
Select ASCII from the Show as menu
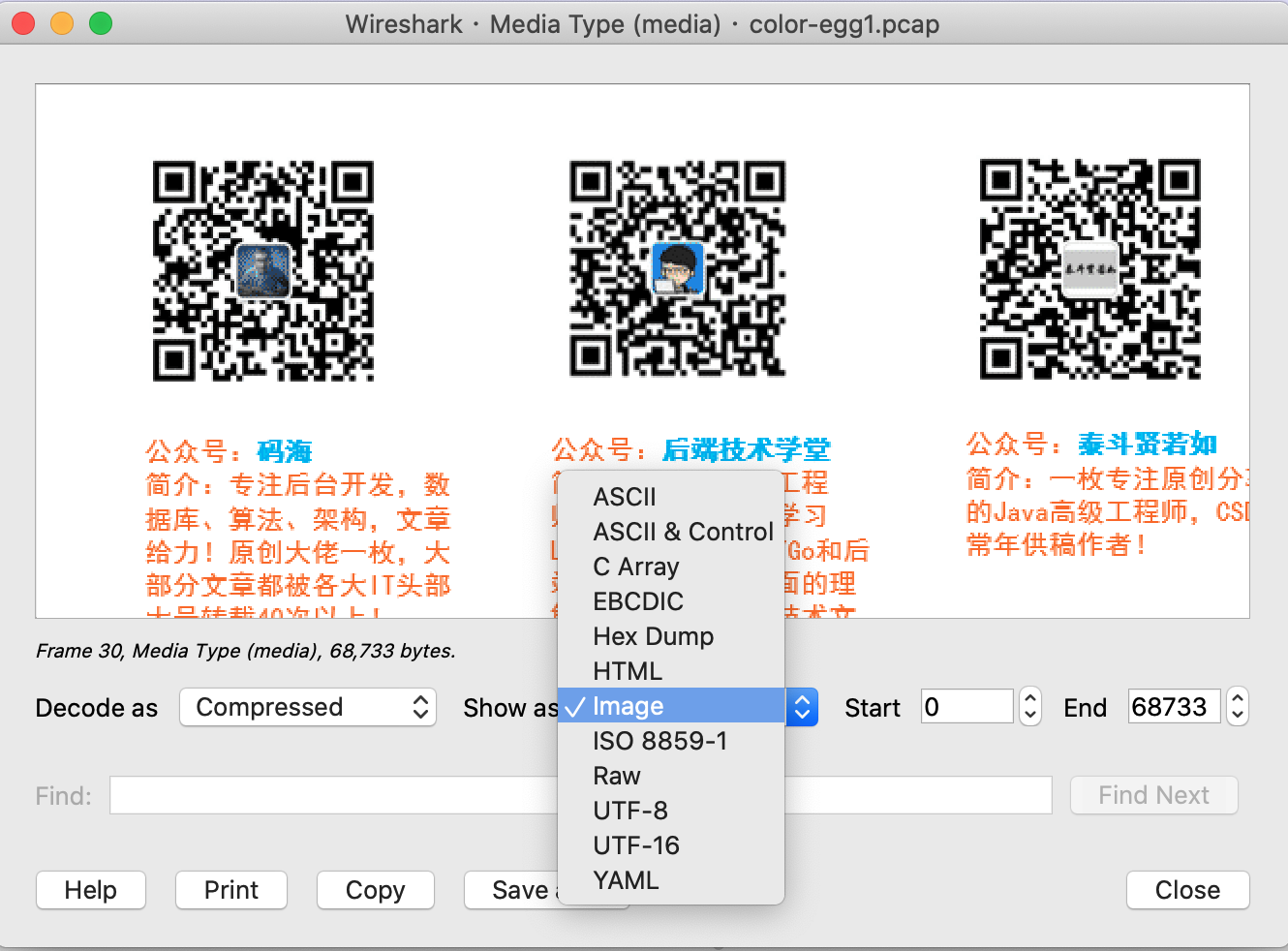coord(625,497)
